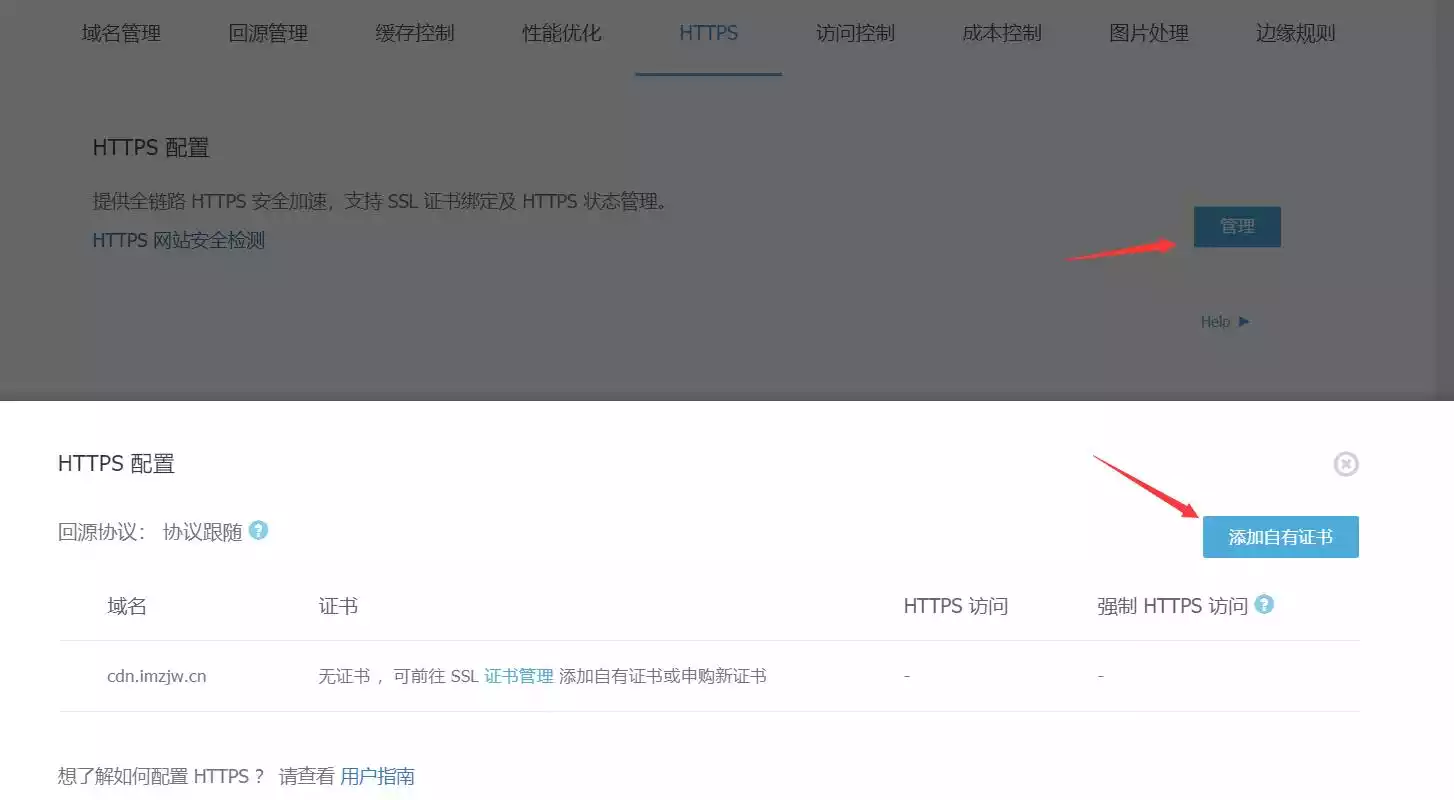Switch to 边缘规则 tab

tap(1296, 34)
